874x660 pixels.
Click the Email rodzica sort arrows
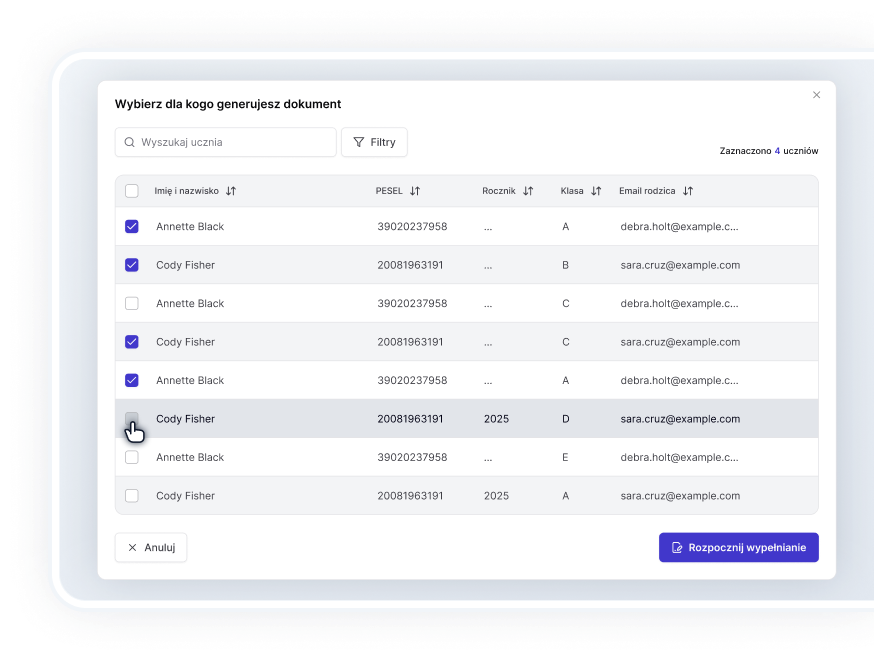[688, 191]
